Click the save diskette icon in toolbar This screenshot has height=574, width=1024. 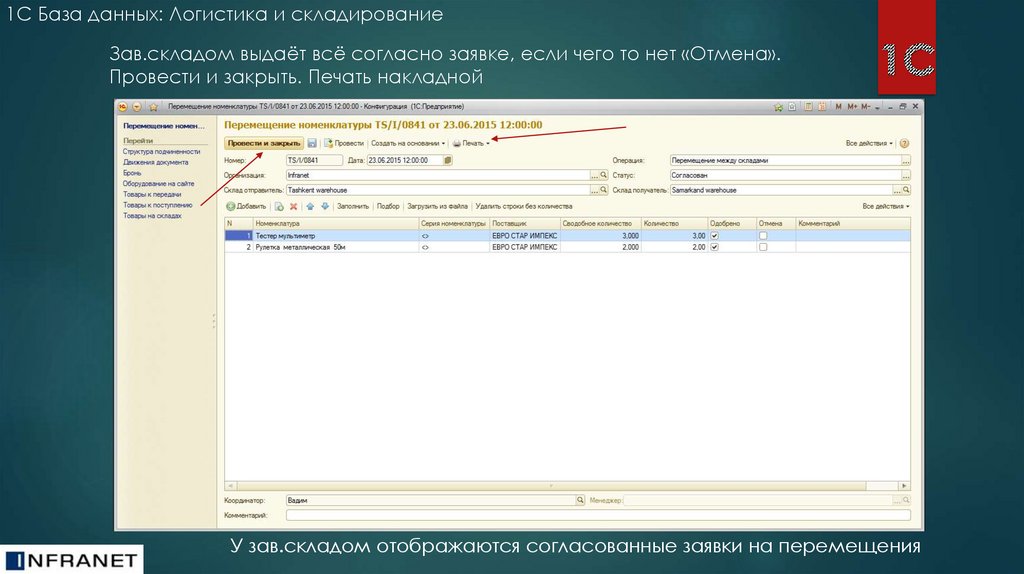(312, 143)
